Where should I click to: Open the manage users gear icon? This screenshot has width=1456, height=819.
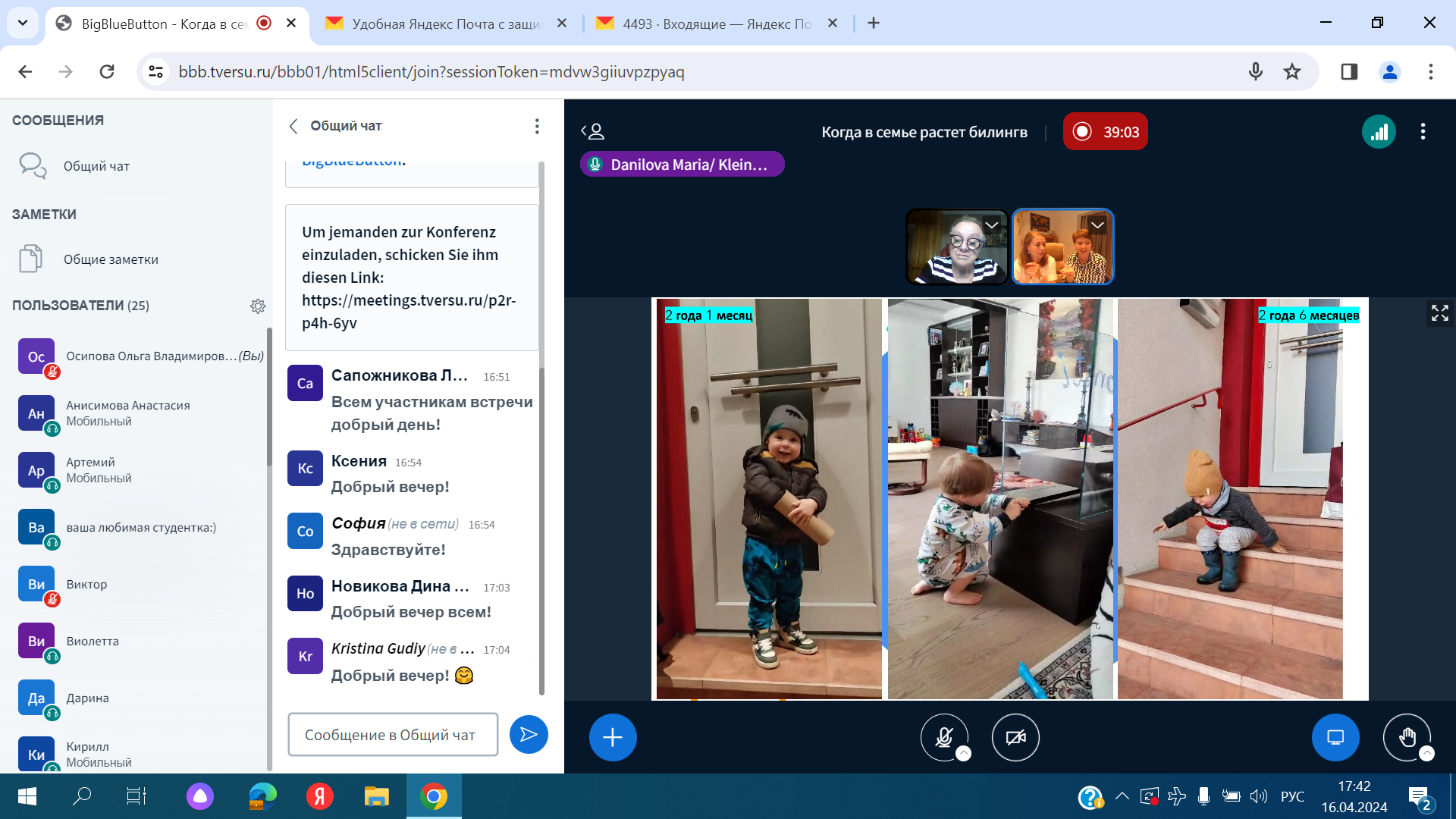pyautogui.click(x=258, y=306)
